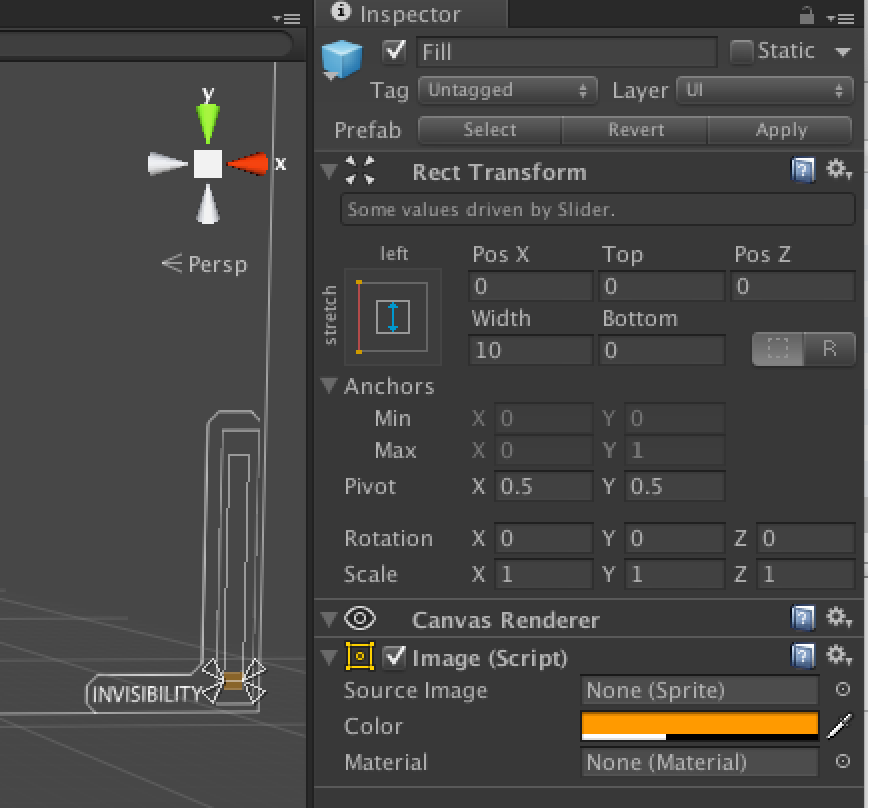Image resolution: width=870 pixels, height=808 pixels.
Task: Disable the Image script component checkbox
Action: [395, 657]
